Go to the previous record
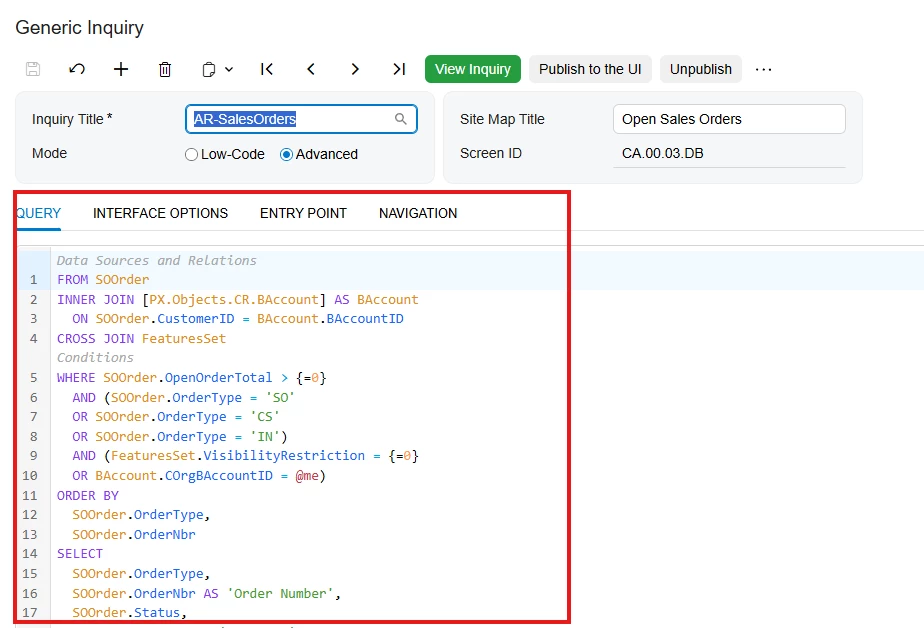 tap(311, 69)
